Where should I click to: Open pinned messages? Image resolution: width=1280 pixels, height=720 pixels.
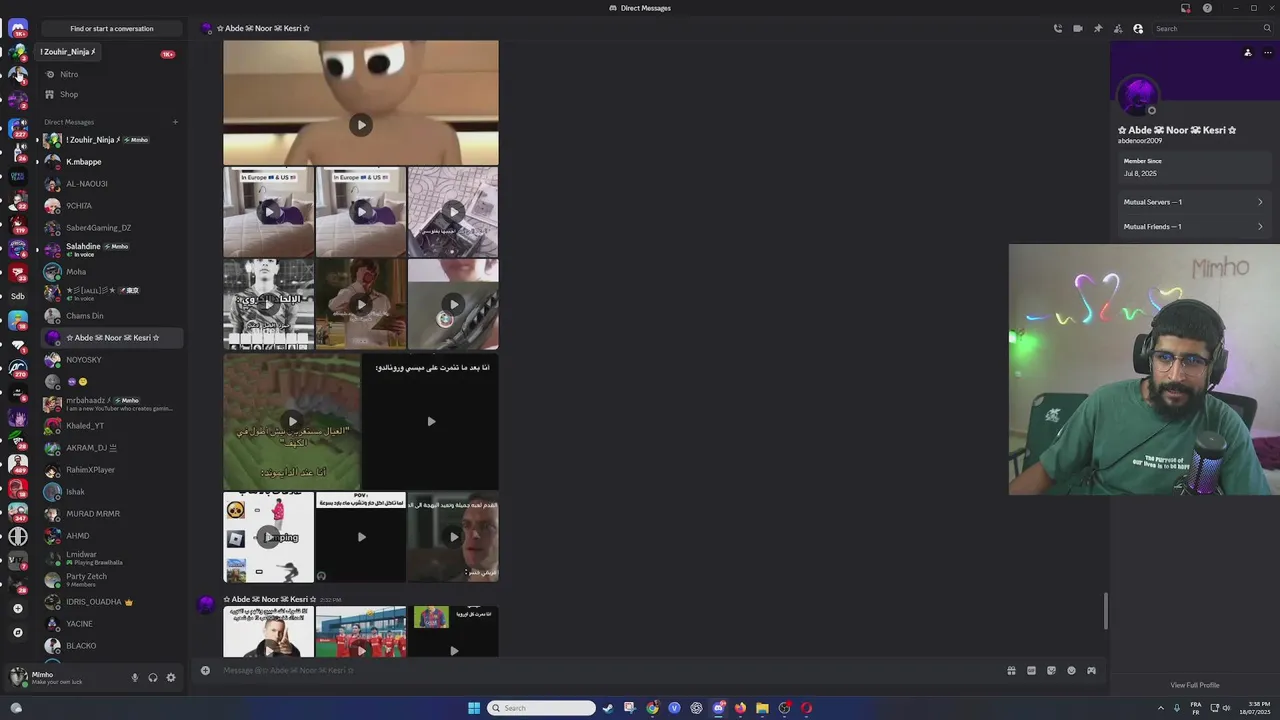(x=1098, y=29)
